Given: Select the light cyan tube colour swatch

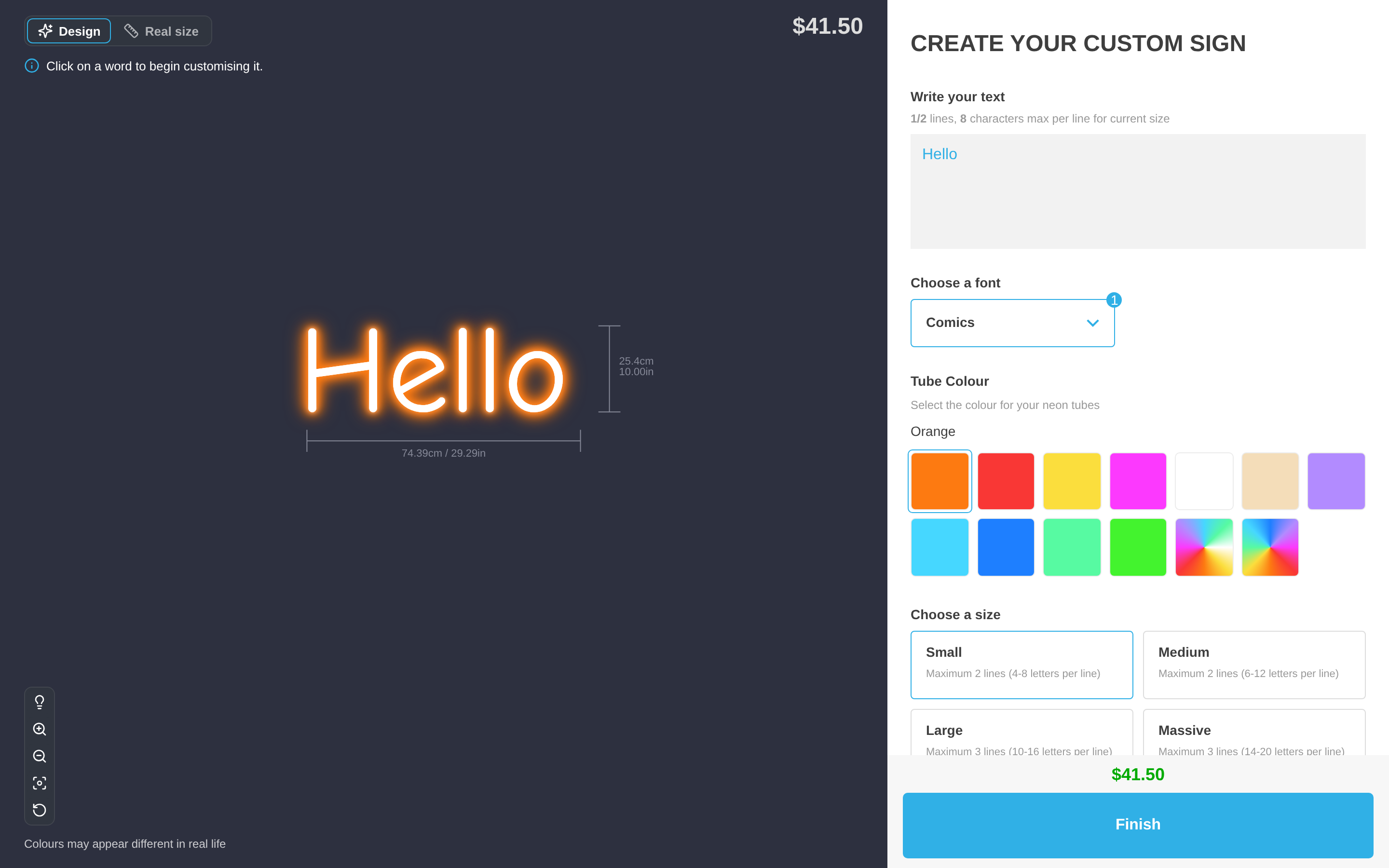Looking at the screenshot, I should point(940,547).
